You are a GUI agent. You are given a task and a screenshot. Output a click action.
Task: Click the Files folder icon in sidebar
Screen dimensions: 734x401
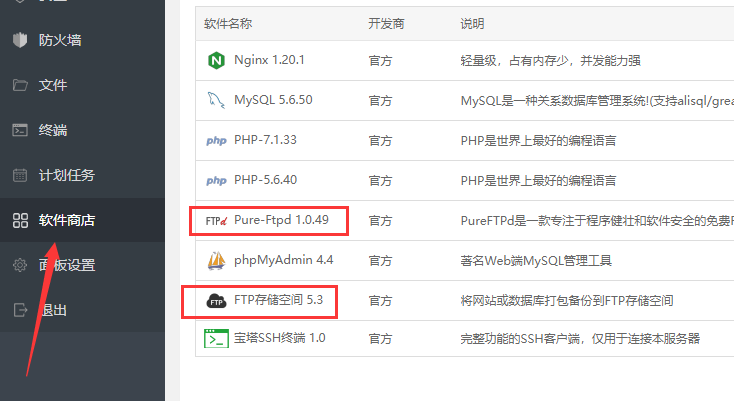(20, 85)
